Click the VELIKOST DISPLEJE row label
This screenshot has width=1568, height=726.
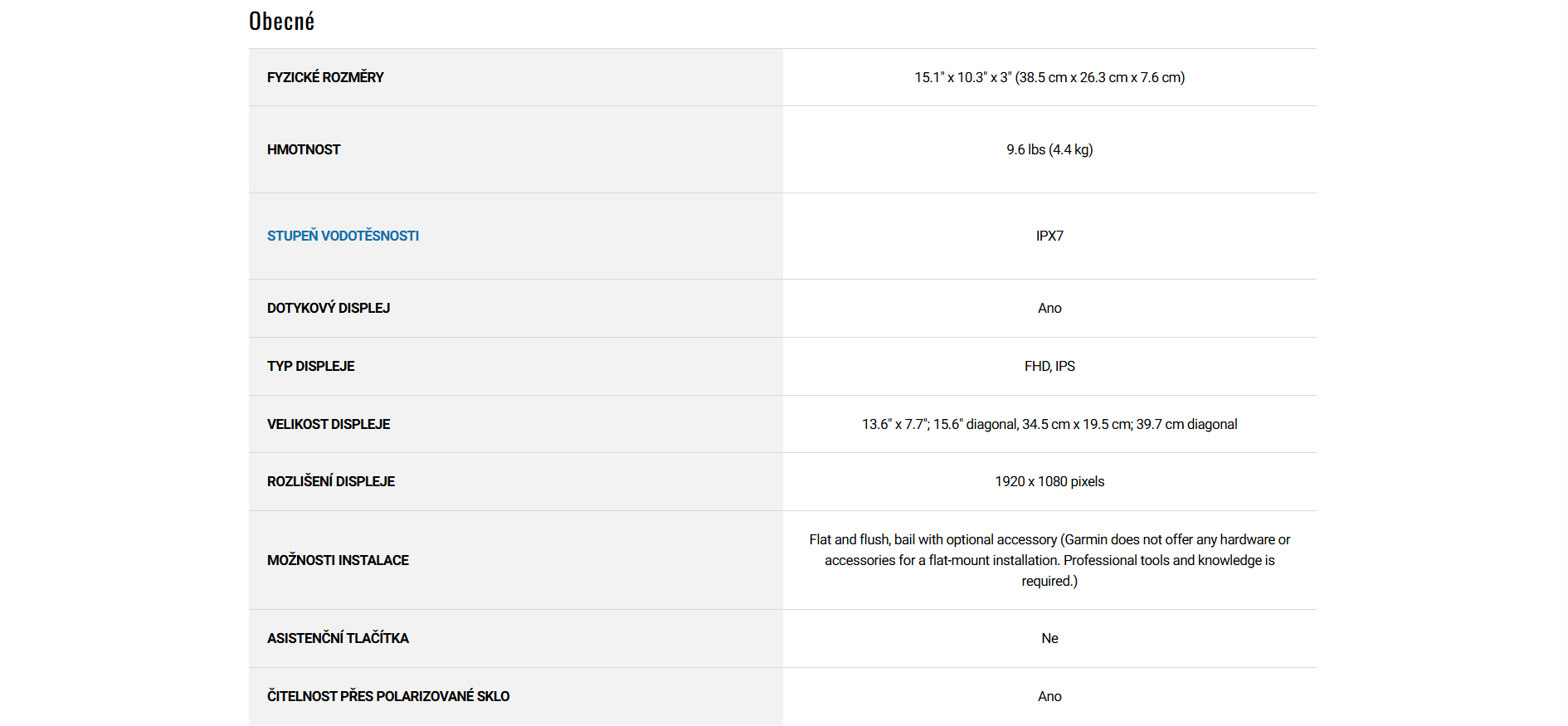point(329,424)
